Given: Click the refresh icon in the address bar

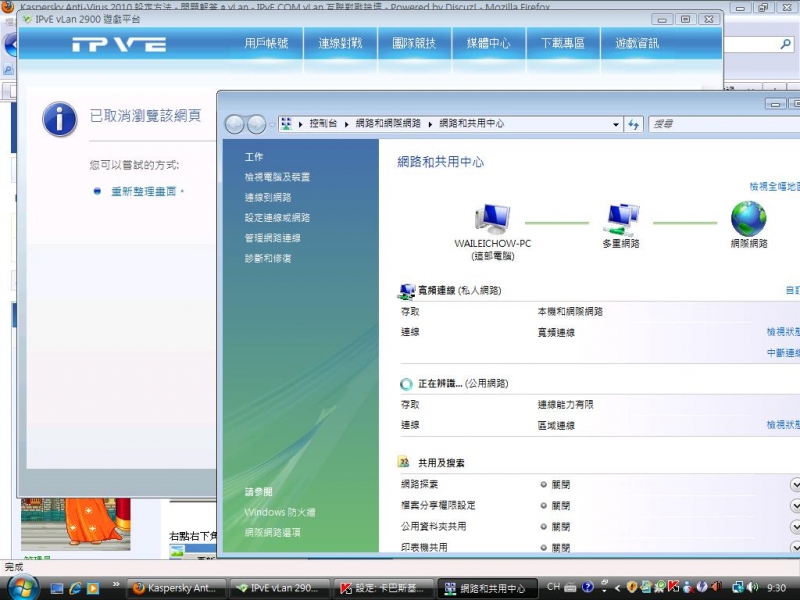Looking at the screenshot, I should [x=634, y=124].
